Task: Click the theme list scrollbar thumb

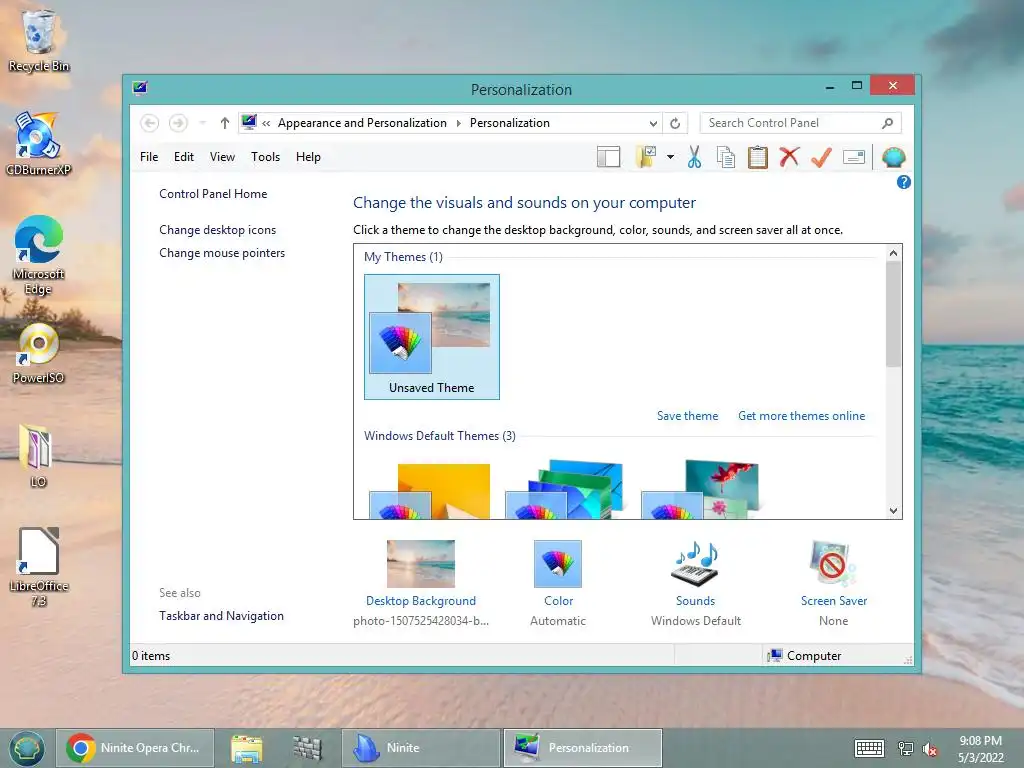Action: 893,314
